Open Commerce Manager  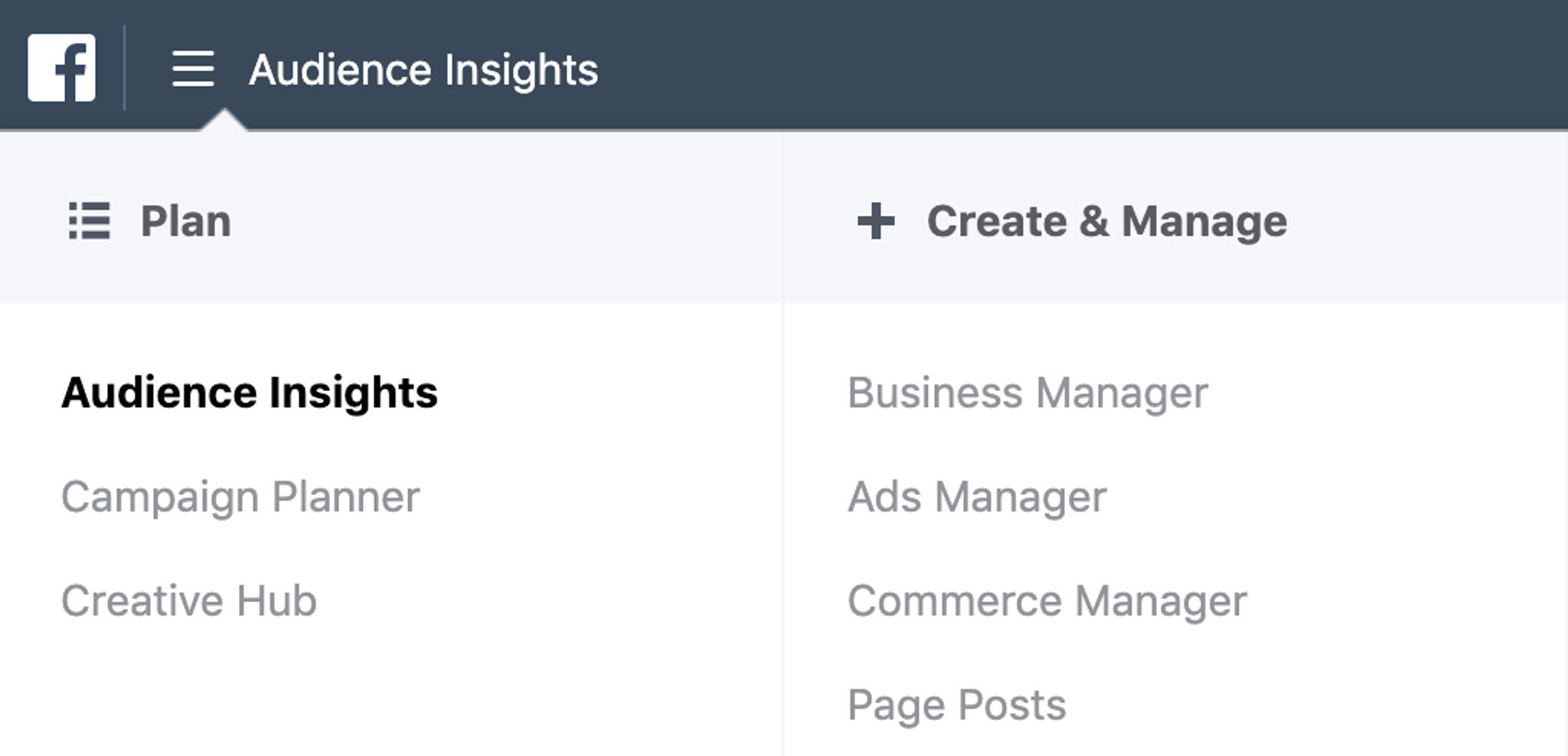[x=1047, y=601]
